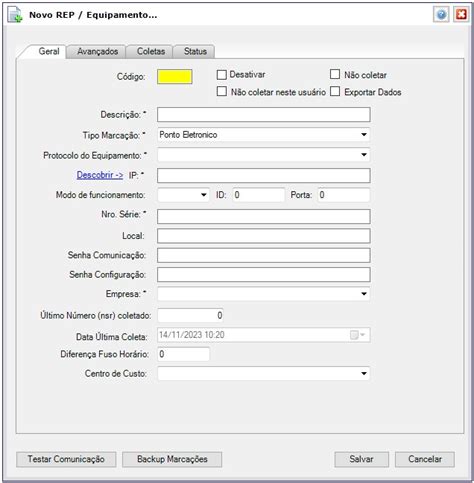This screenshot has width=474, height=483.
Task: Focus the Nro. Série field
Action: pyautogui.click(x=264, y=216)
